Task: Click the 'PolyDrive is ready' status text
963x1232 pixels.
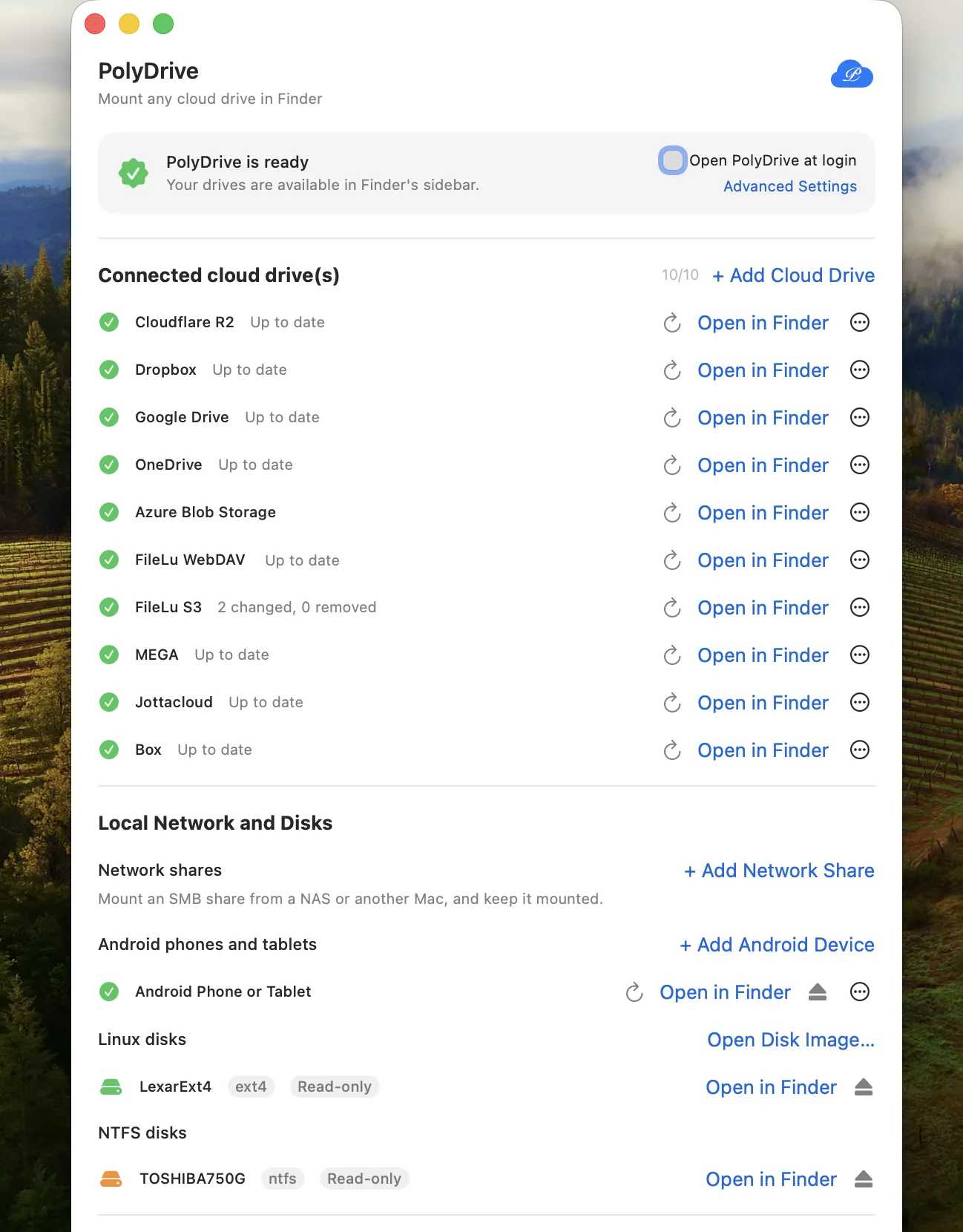Action: [237, 162]
